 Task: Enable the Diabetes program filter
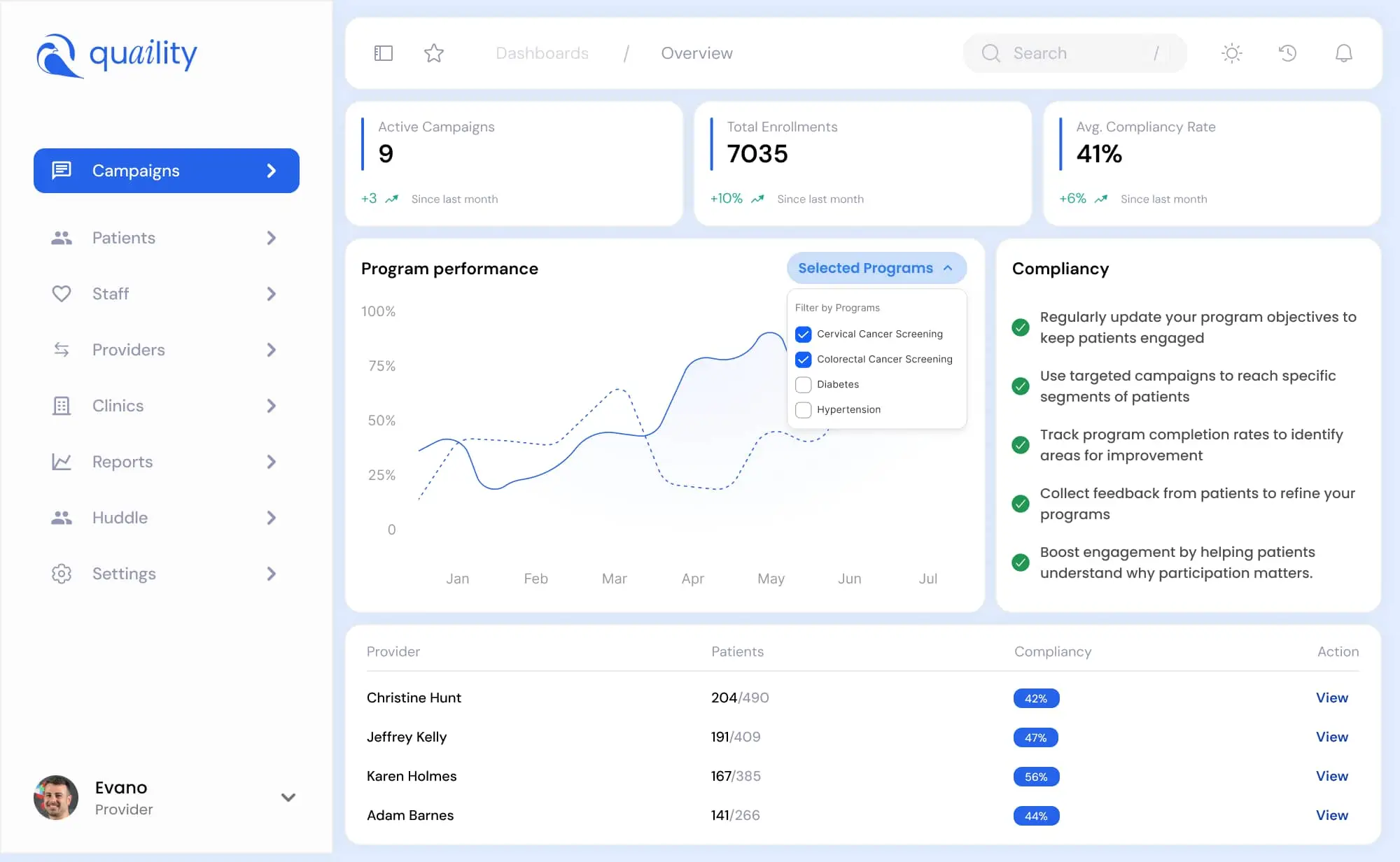click(803, 384)
